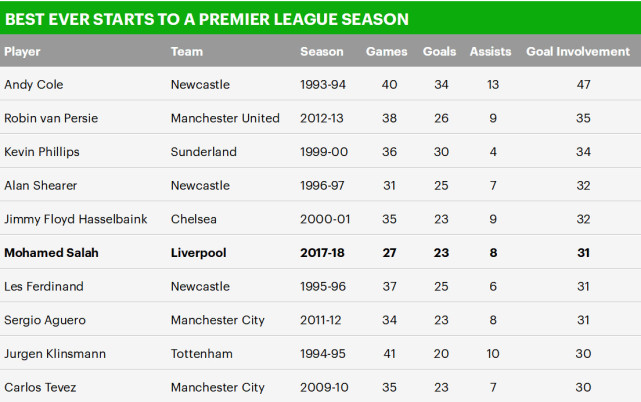Click the Games column header

tap(386, 52)
